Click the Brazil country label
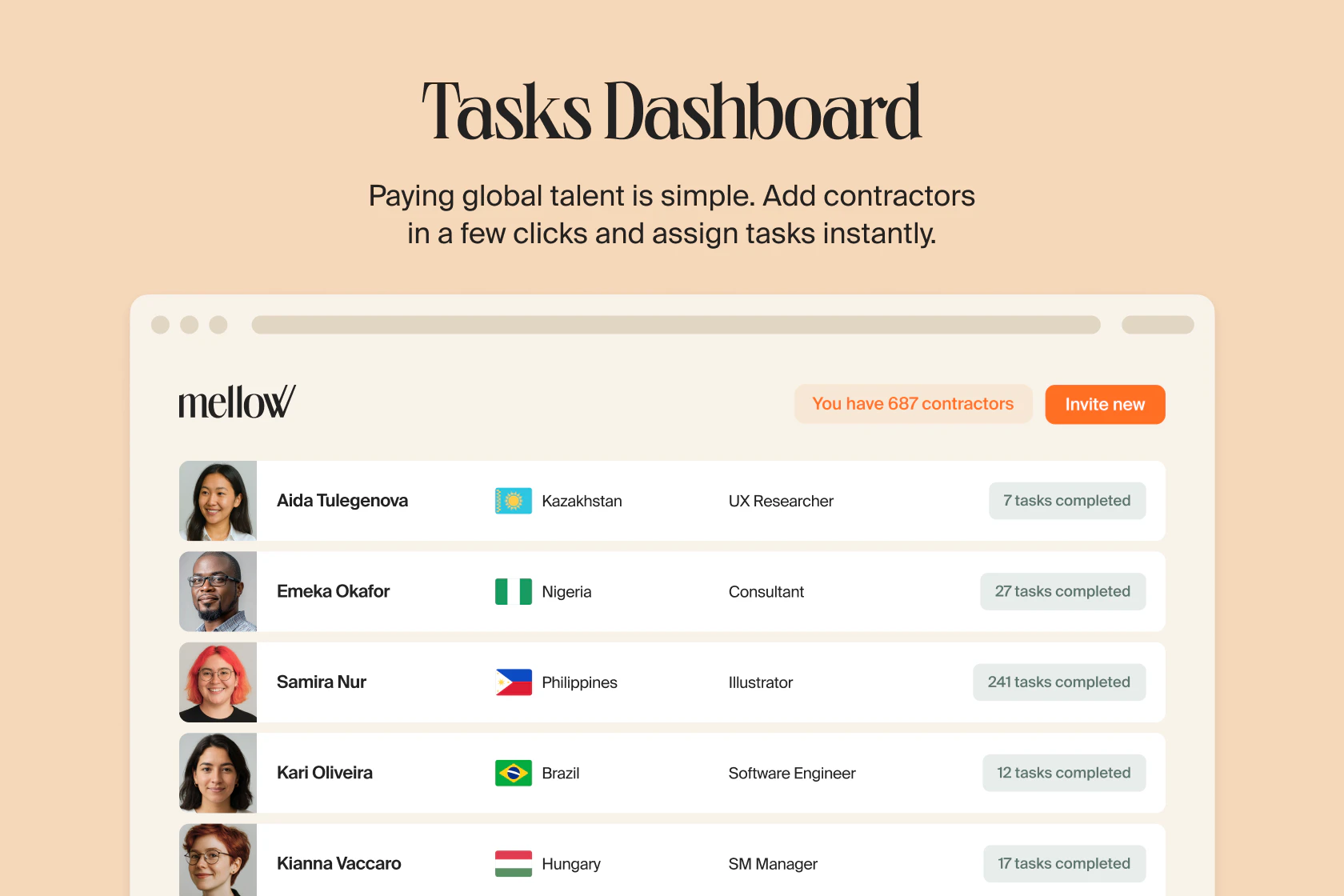The width and height of the screenshot is (1344, 896). 561,773
